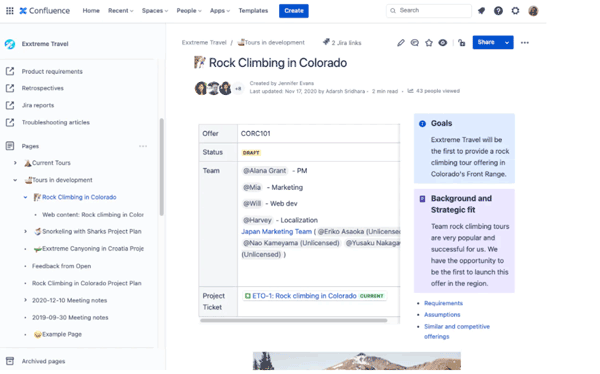
Task: Click the first contributor avatar
Action: point(201,88)
